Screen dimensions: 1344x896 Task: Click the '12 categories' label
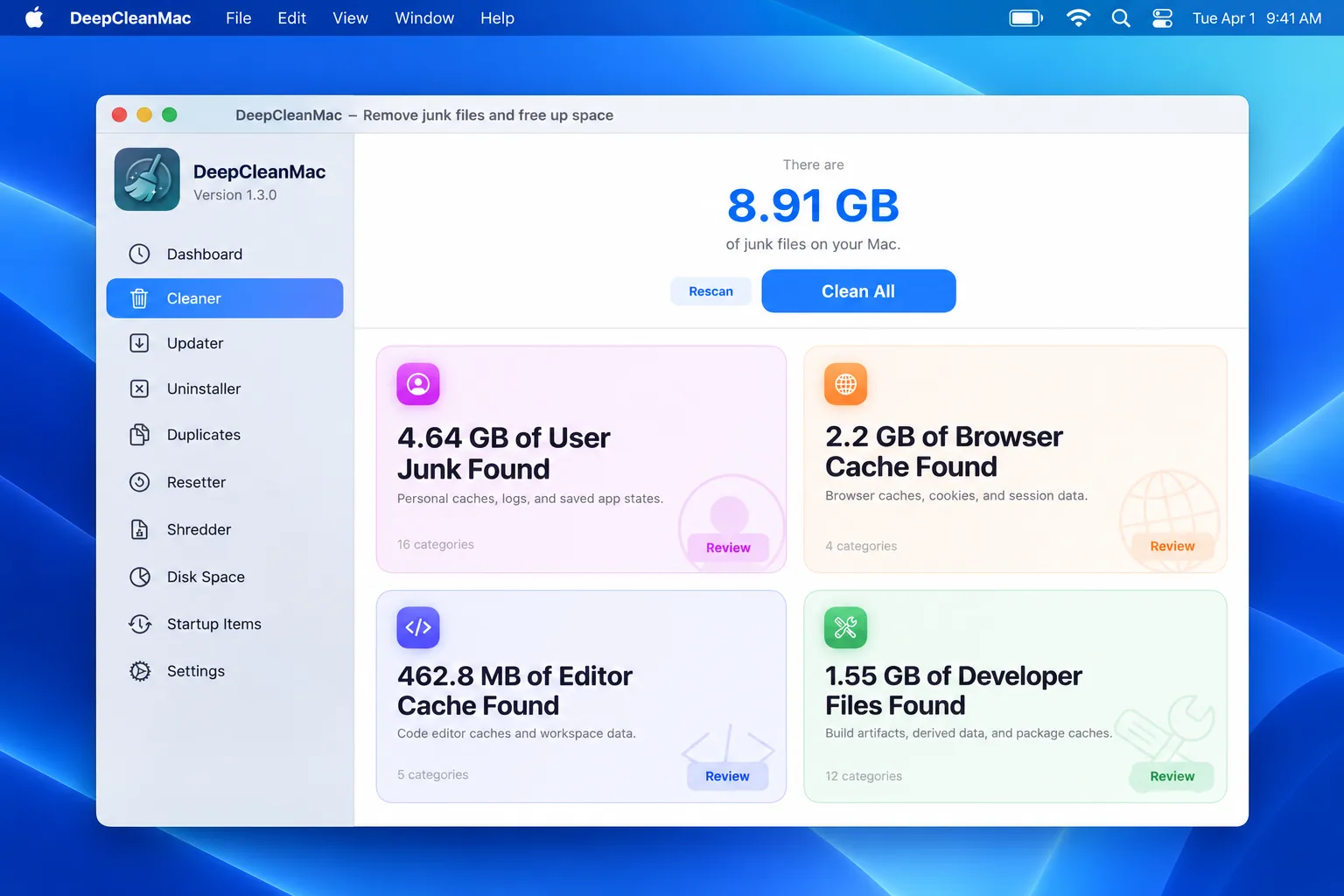click(864, 776)
